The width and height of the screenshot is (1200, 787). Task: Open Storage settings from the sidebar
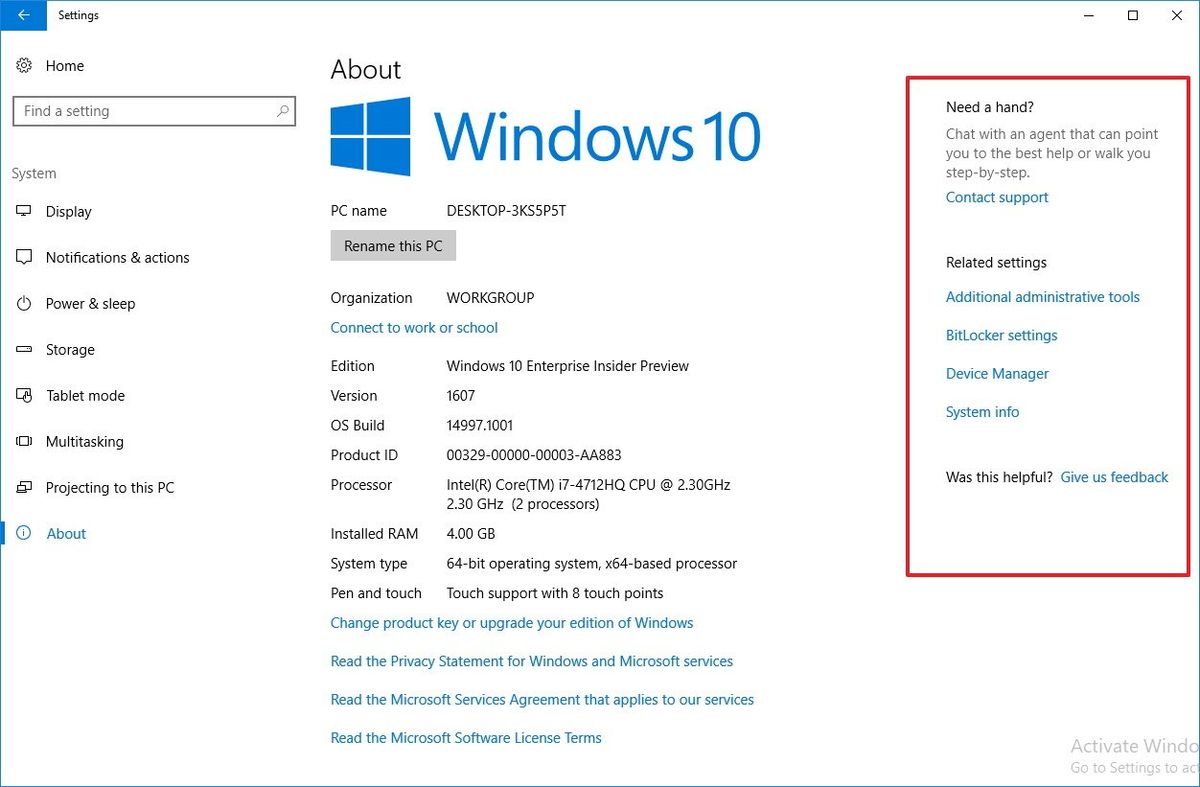click(x=69, y=349)
